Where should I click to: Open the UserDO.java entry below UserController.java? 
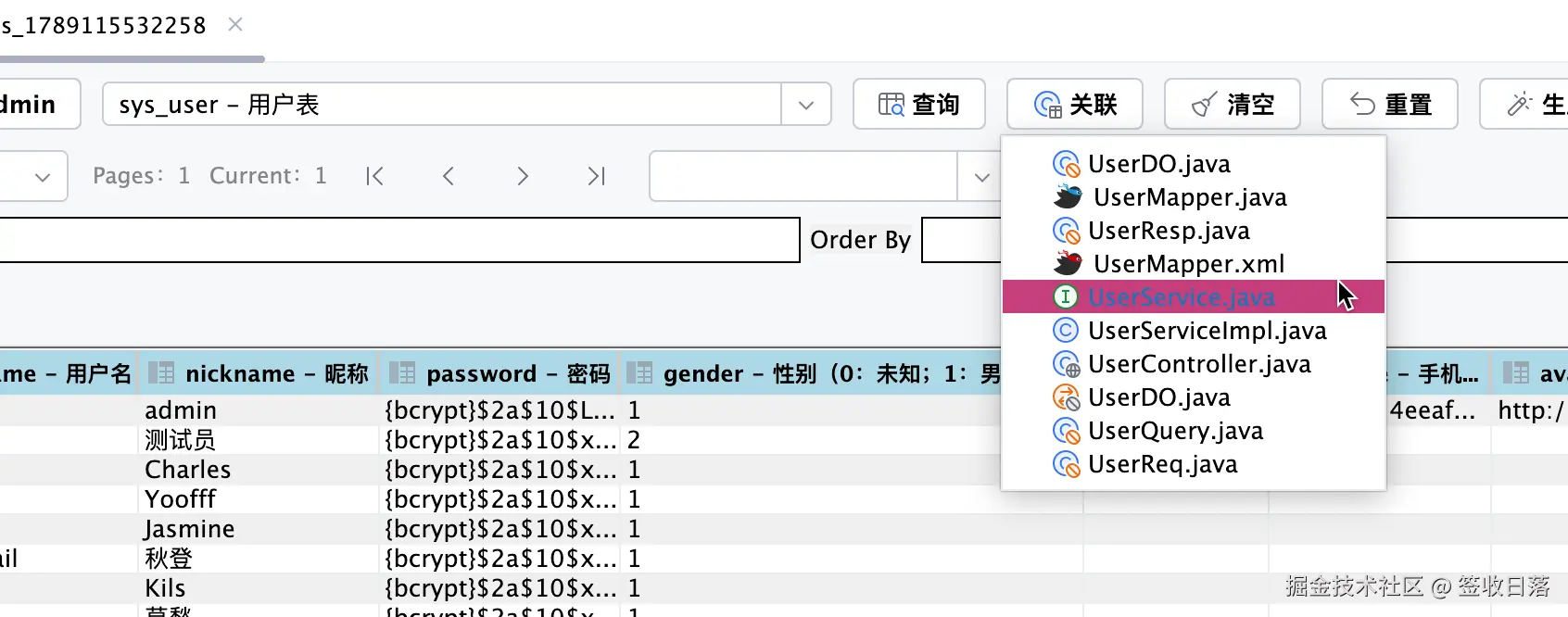[1194, 397]
